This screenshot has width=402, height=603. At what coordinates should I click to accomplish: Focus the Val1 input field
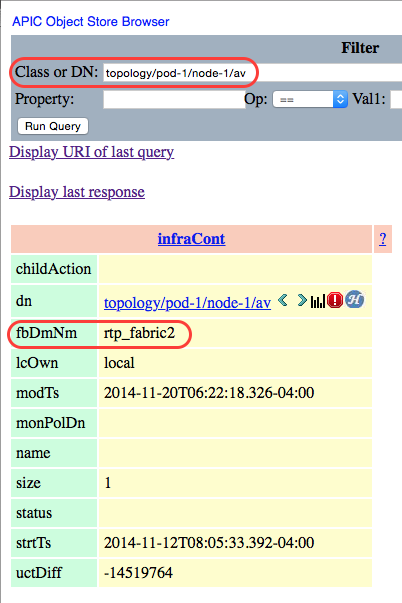tap(396, 100)
